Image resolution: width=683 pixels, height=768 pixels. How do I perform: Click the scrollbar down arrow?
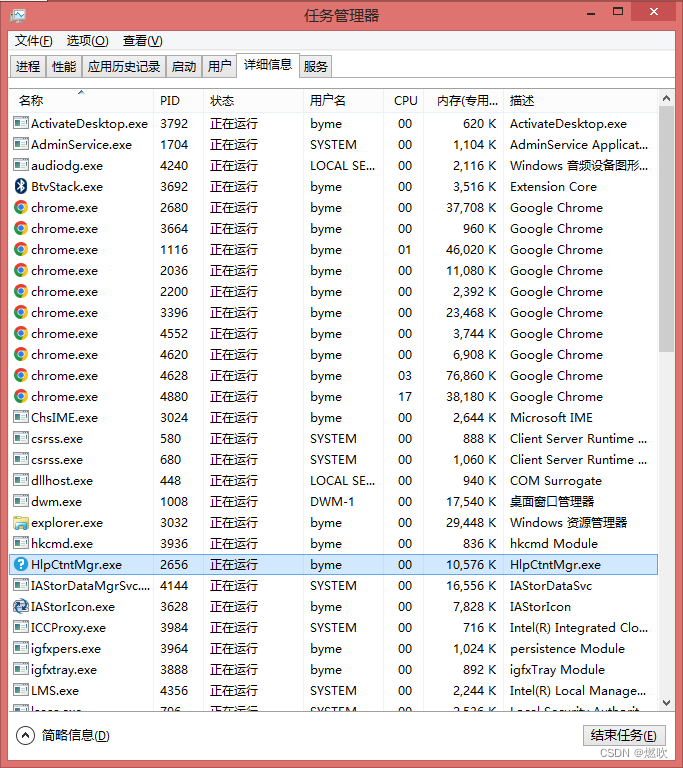[666, 703]
